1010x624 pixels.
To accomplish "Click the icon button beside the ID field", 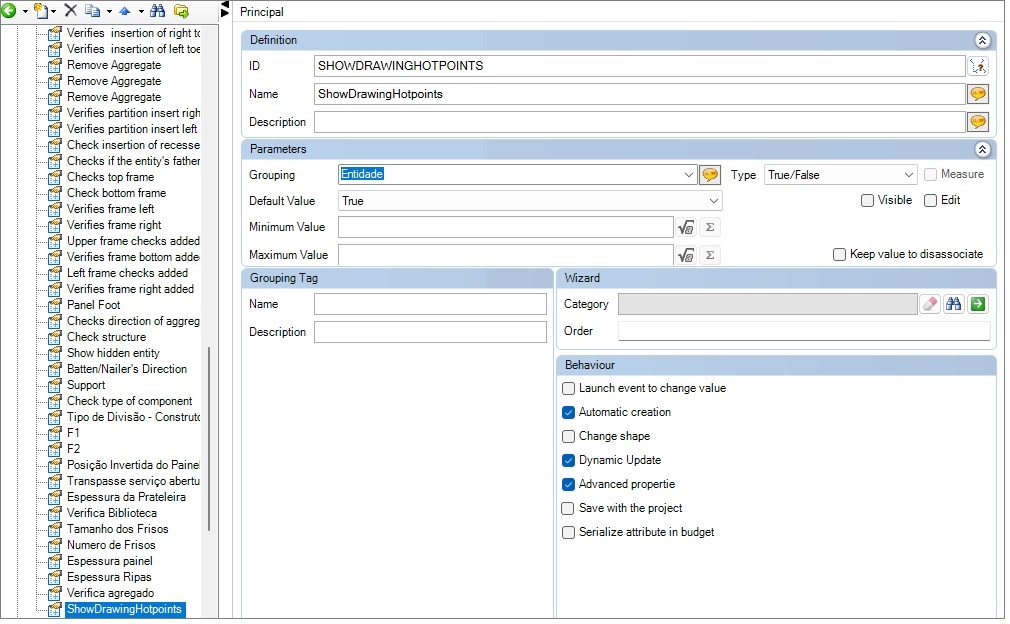I will pos(978,66).
